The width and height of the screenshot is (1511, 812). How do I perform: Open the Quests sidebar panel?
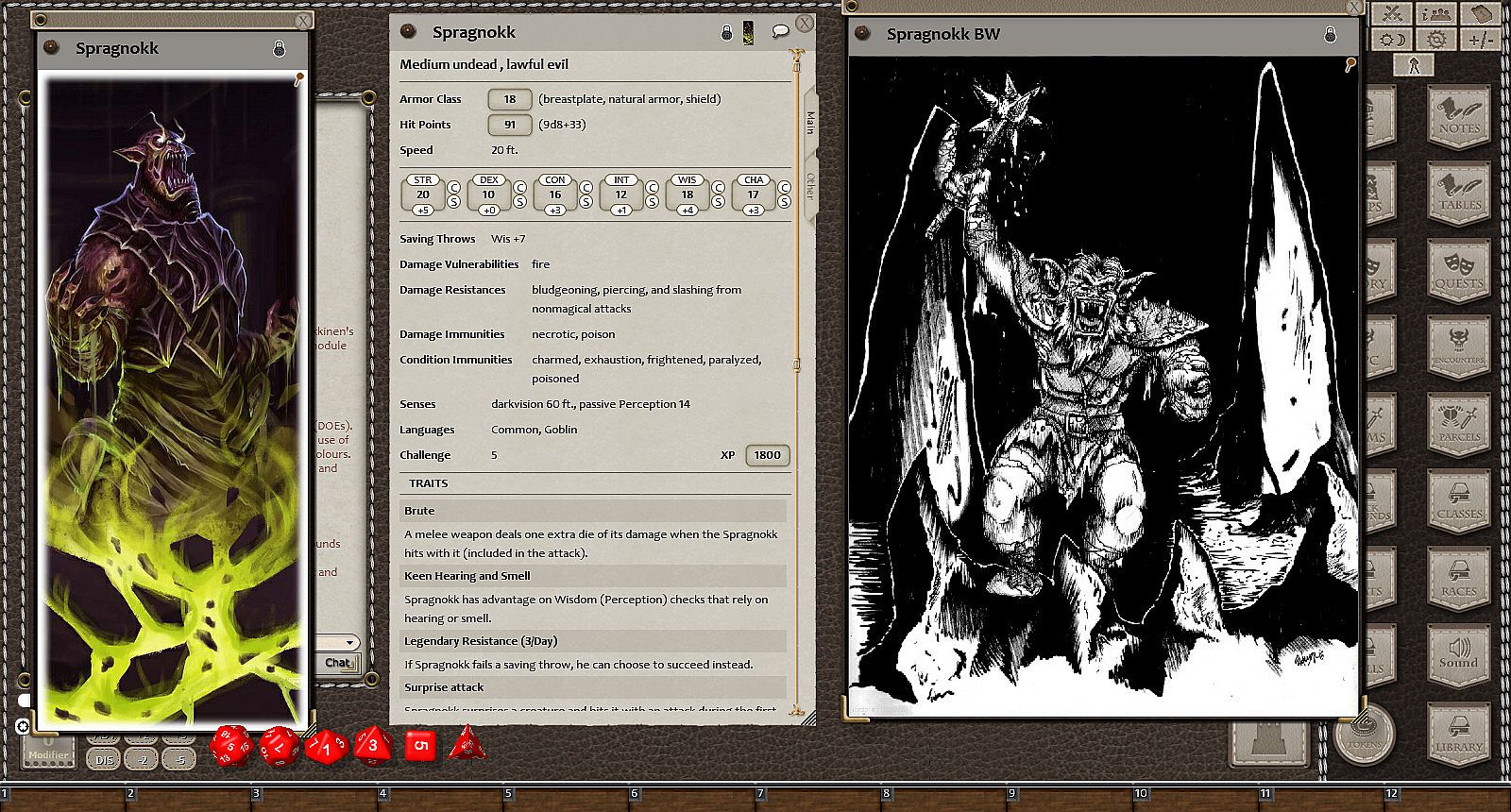pyautogui.click(x=1458, y=272)
